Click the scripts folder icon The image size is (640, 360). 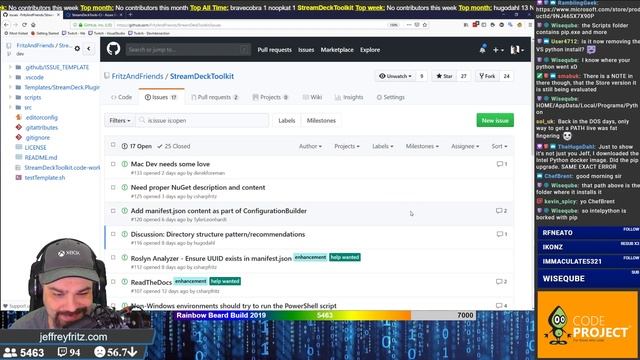18,98
